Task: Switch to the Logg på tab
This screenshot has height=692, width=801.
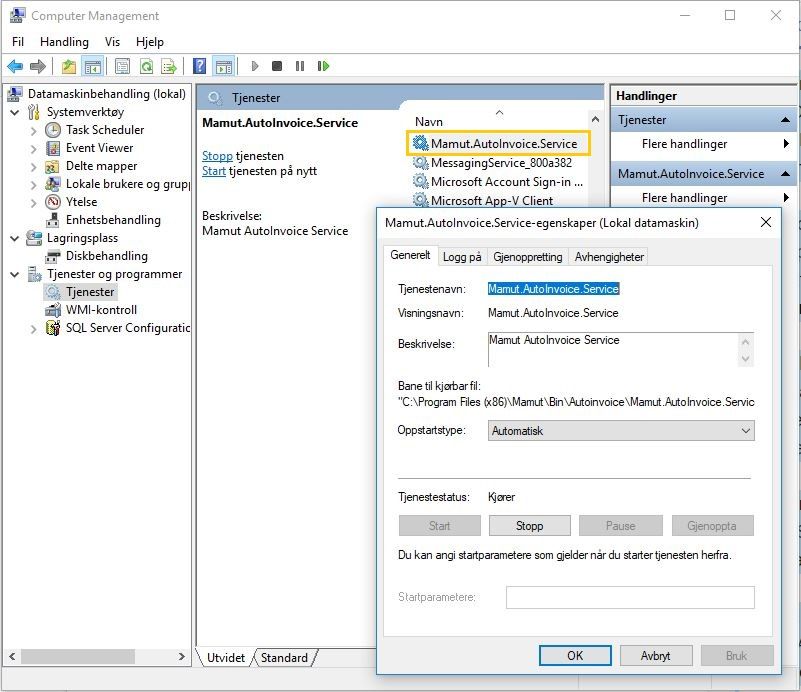Action: tap(462, 257)
